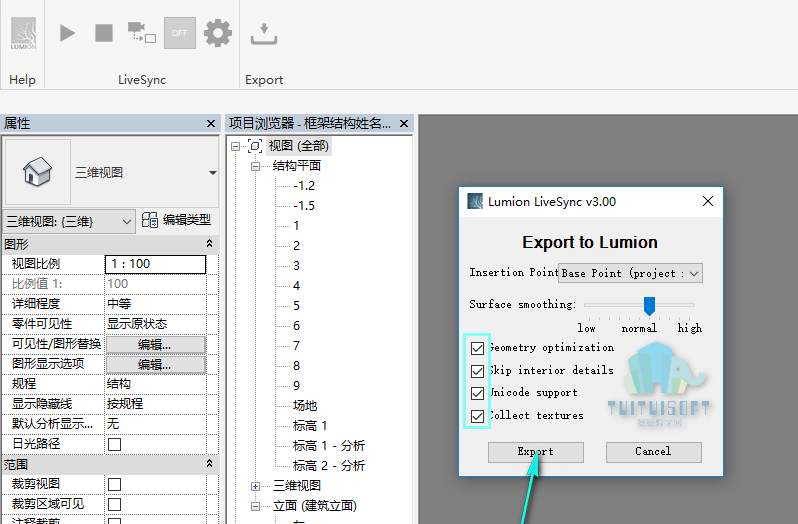Click 编辑... button for 图形显示选项
Viewport: 798px width, 524px height.
155,364
